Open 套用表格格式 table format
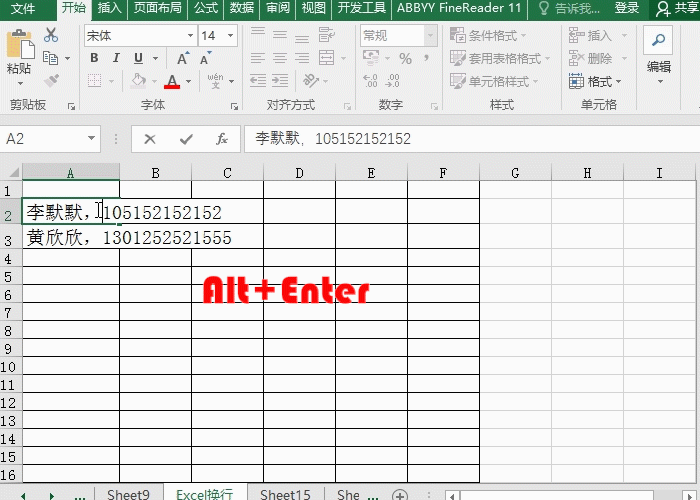This screenshot has height=500, width=700. (x=500, y=58)
